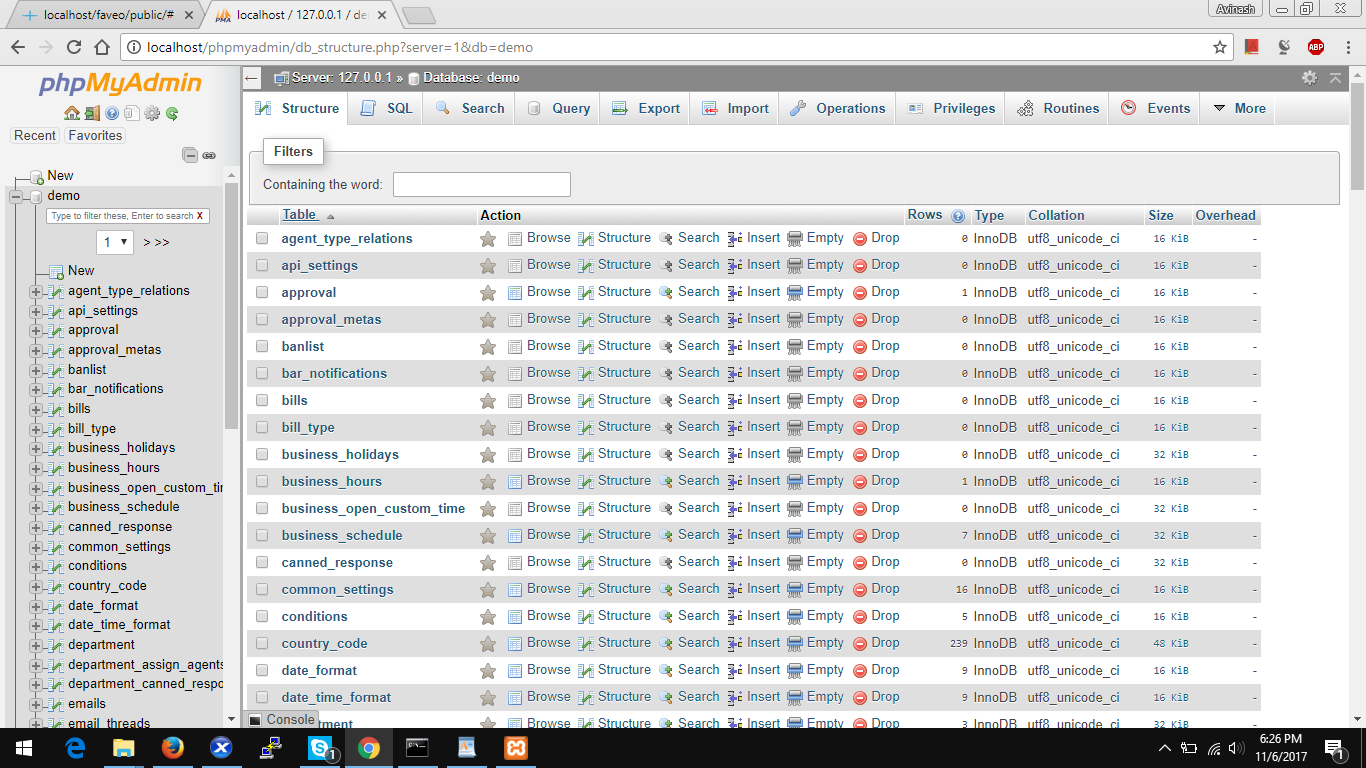The width and height of the screenshot is (1366, 768).
Task: Mark the conditions table as favorite with the star
Action: tap(487, 616)
